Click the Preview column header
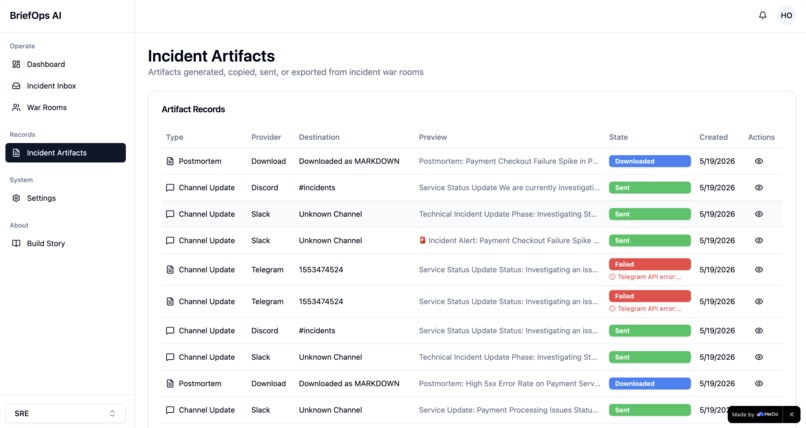Screen dimensions: 806x428 (x=433, y=137)
